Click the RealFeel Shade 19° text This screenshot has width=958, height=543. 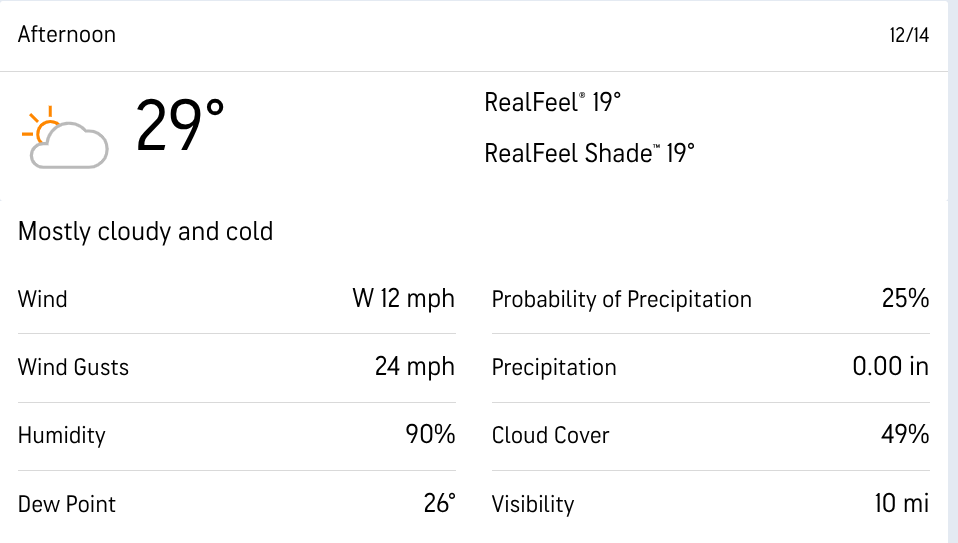(589, 153)
